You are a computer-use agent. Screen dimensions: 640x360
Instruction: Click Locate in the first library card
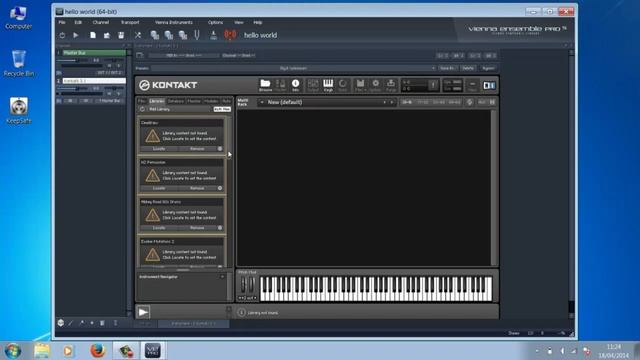(159, 149)
